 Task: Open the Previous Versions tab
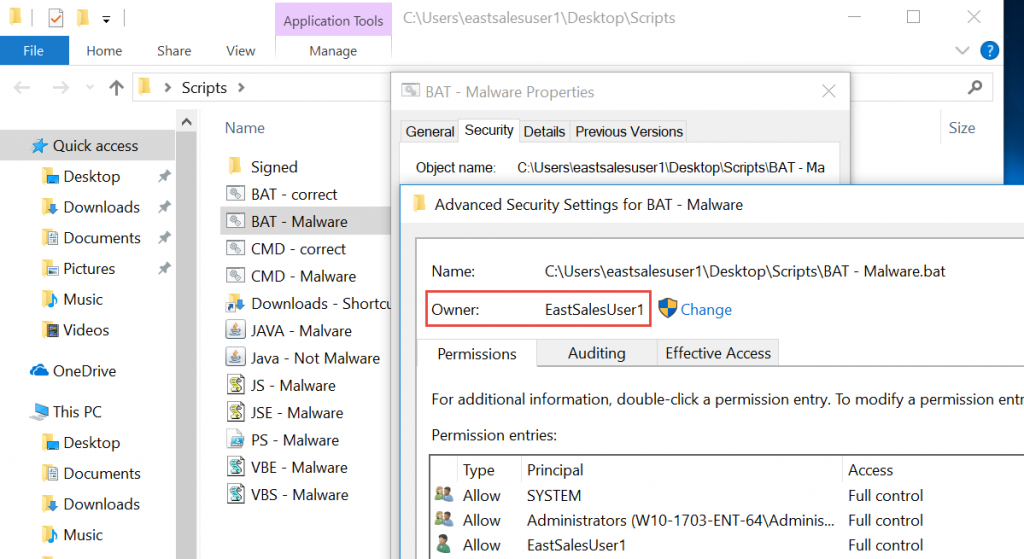tap(629, 131)
